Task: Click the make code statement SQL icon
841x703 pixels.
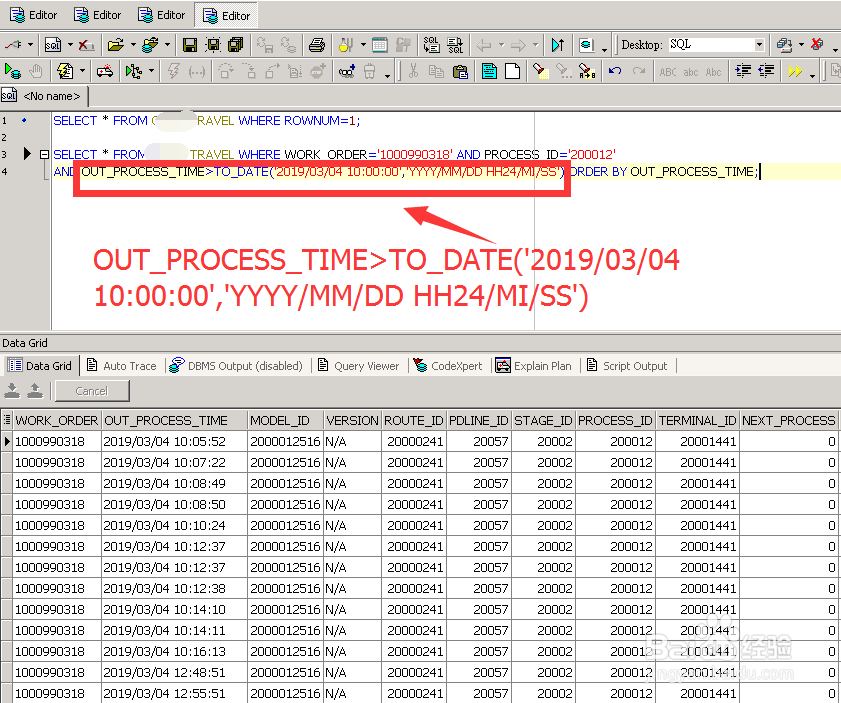Action: [x=431, y=45]
